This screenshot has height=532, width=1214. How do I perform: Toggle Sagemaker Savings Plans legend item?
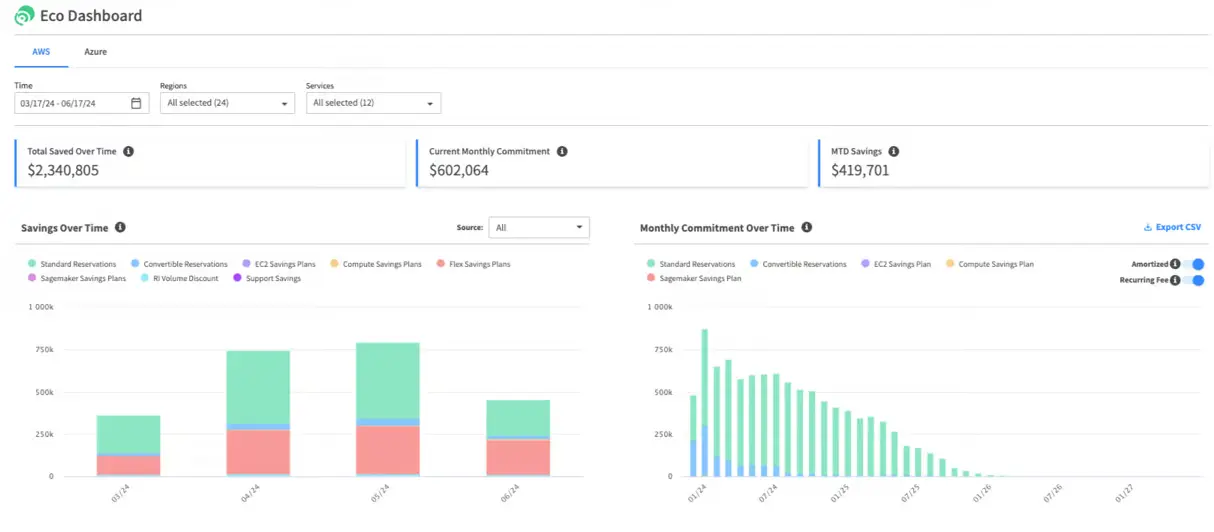(x=77, y=278)
